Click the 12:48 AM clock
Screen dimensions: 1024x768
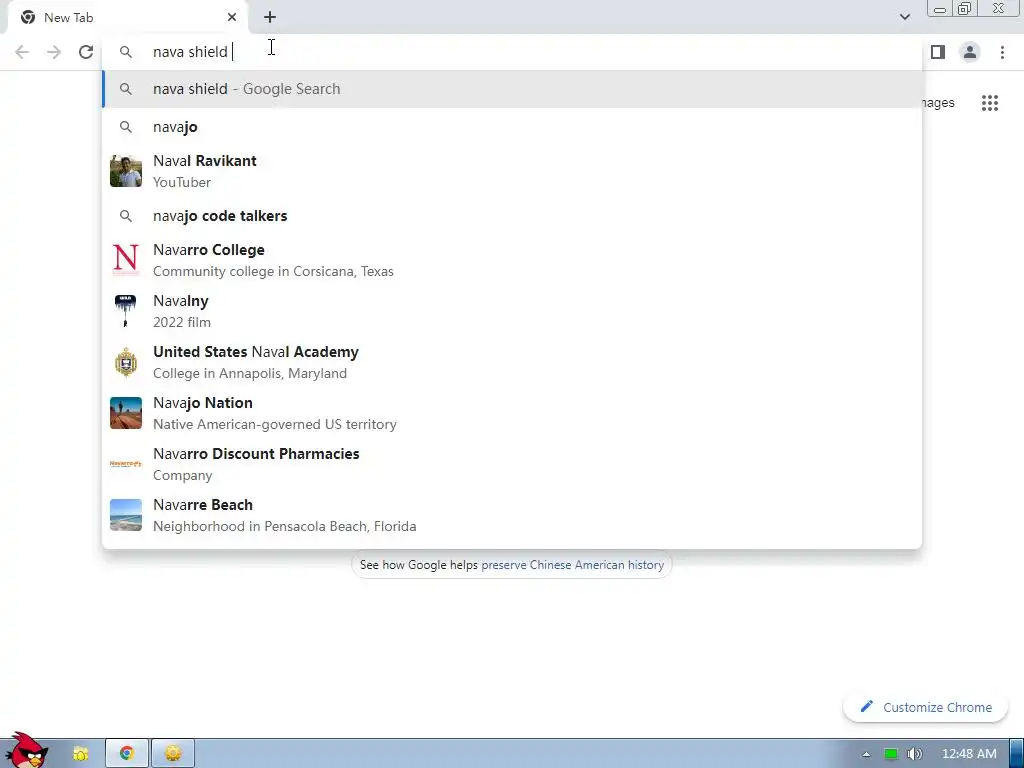[x=969, y=754]
